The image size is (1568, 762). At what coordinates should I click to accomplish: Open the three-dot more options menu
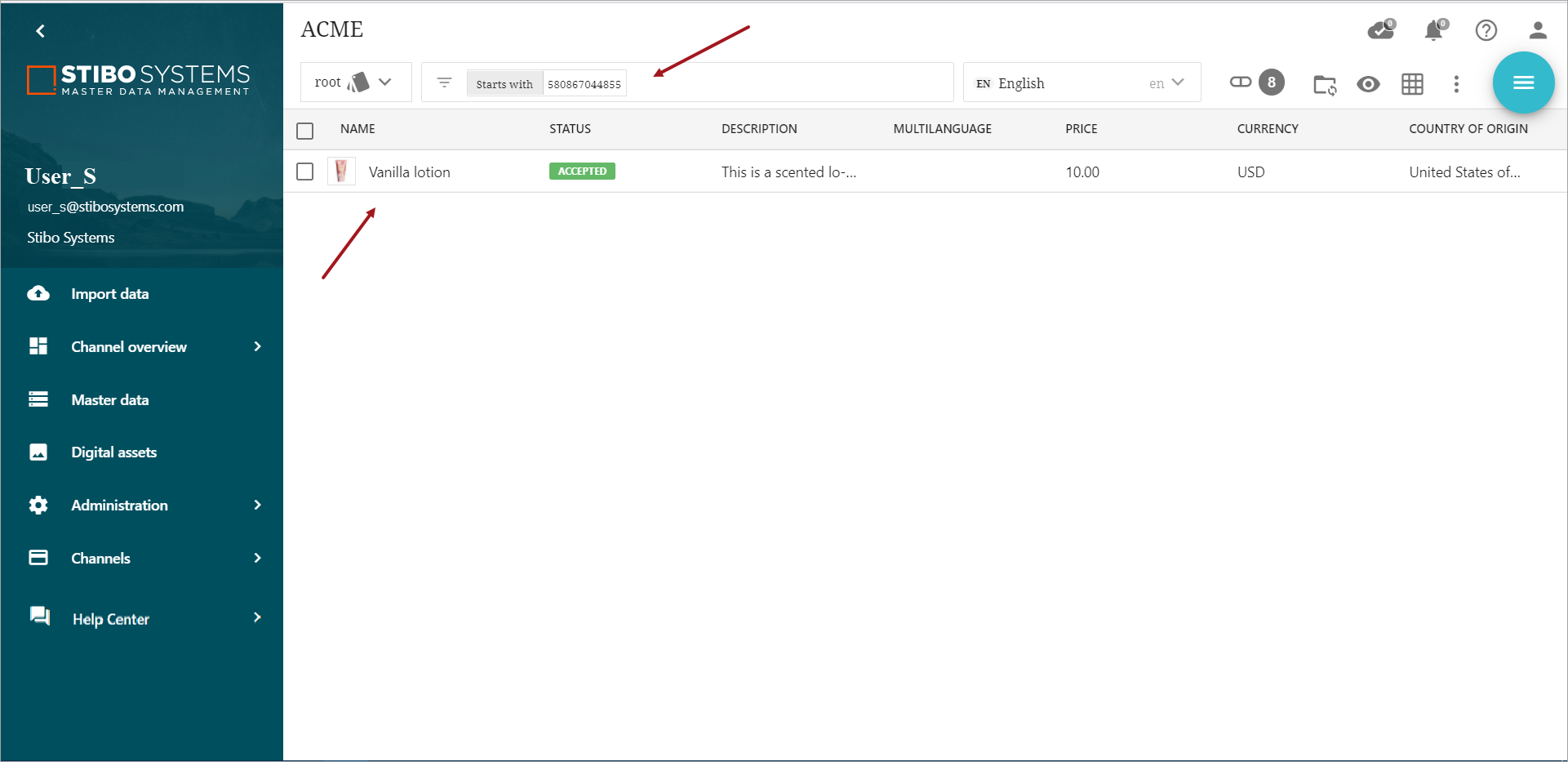click(x=1456, y=84)
